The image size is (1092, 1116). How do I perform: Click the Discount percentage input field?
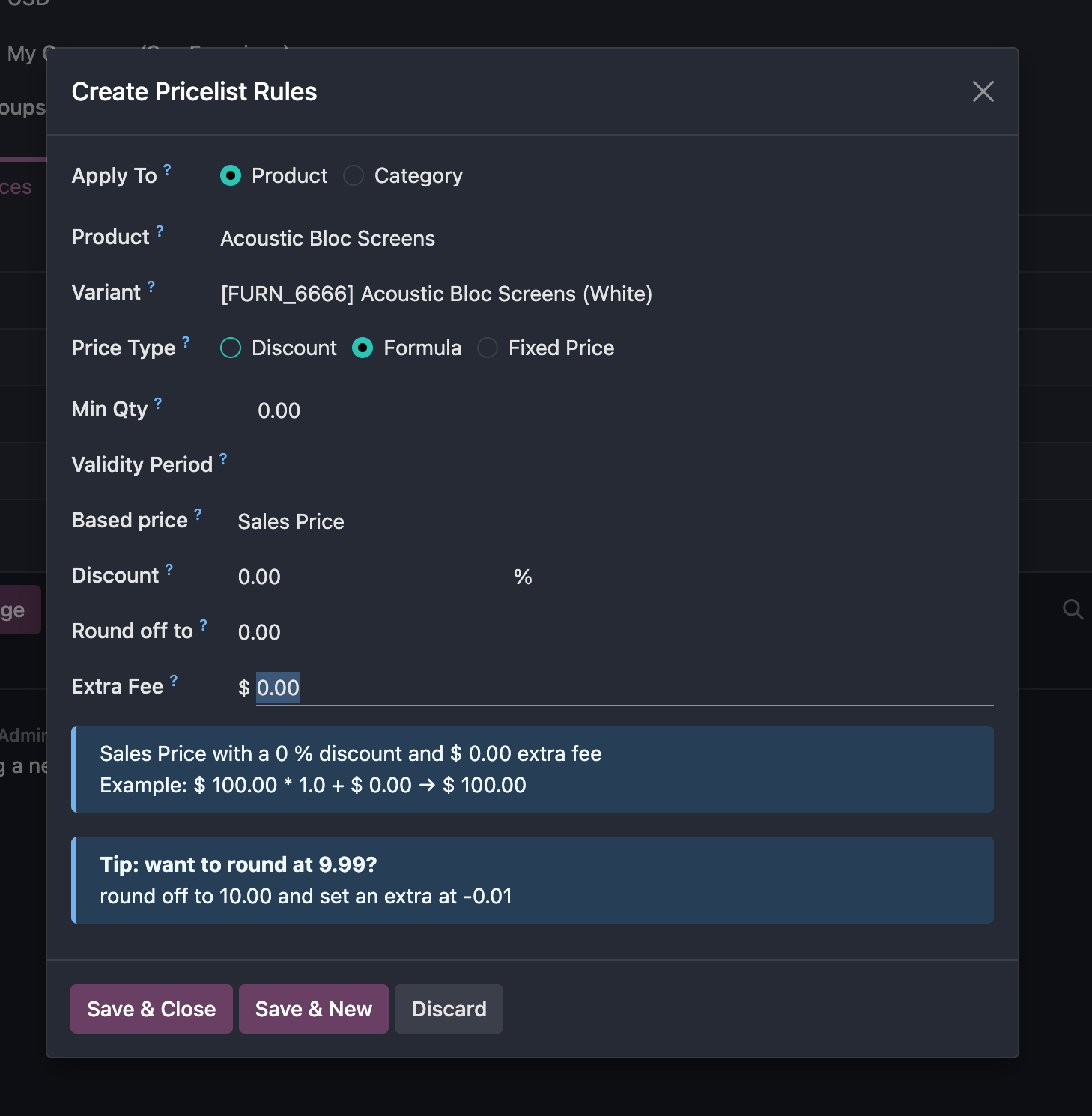367,577
